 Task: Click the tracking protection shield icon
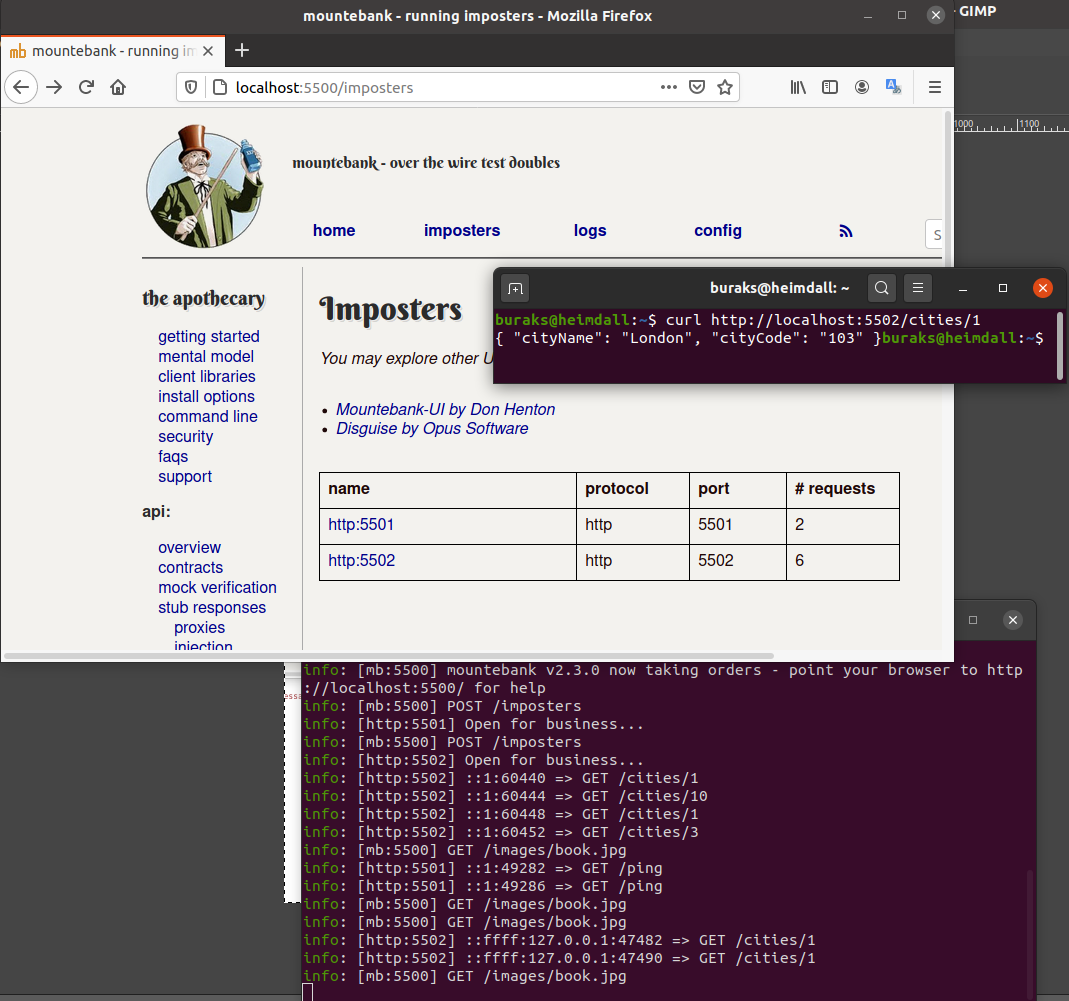click(190, 87)
